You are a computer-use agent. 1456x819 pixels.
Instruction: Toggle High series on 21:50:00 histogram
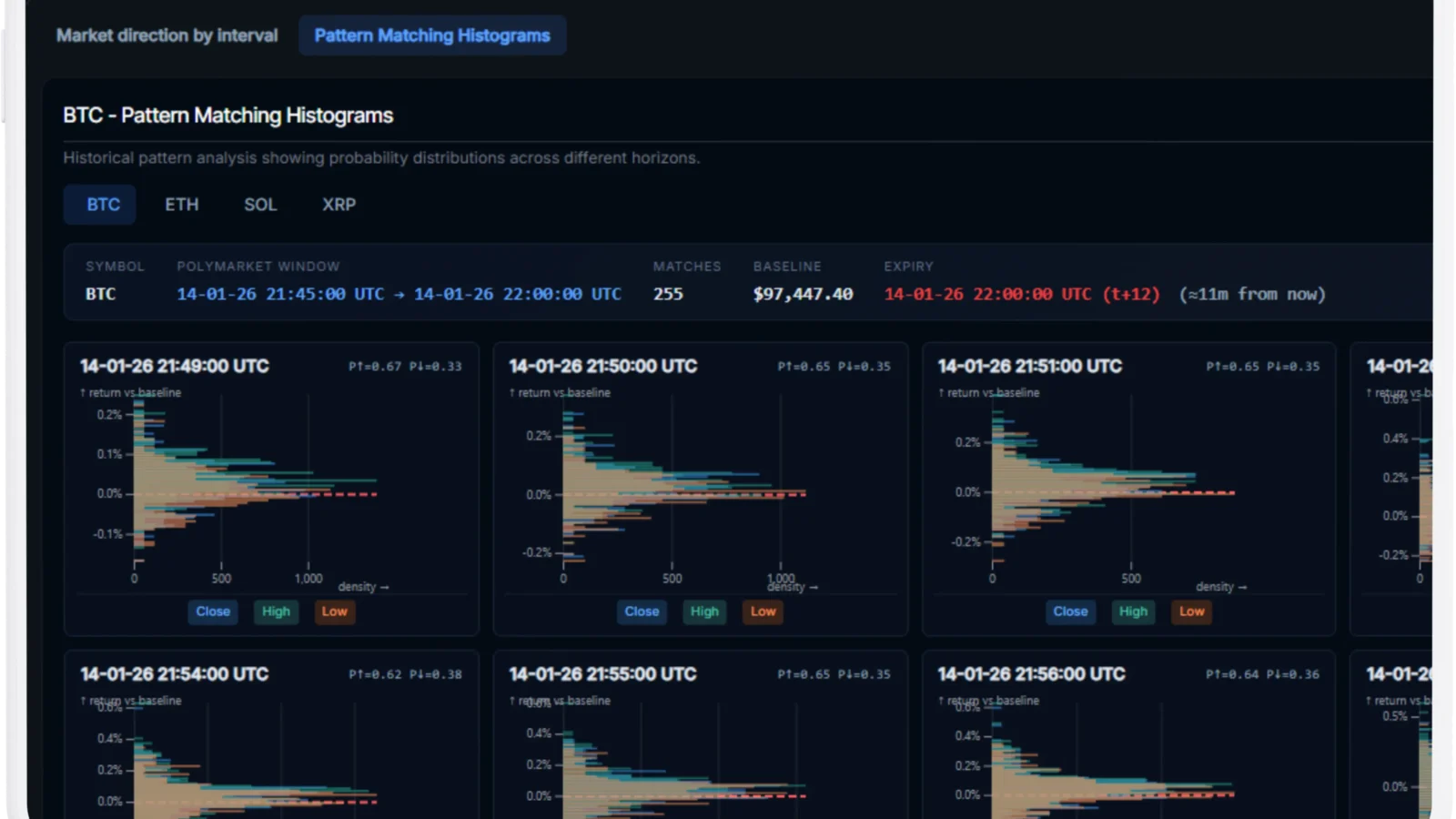704,612
